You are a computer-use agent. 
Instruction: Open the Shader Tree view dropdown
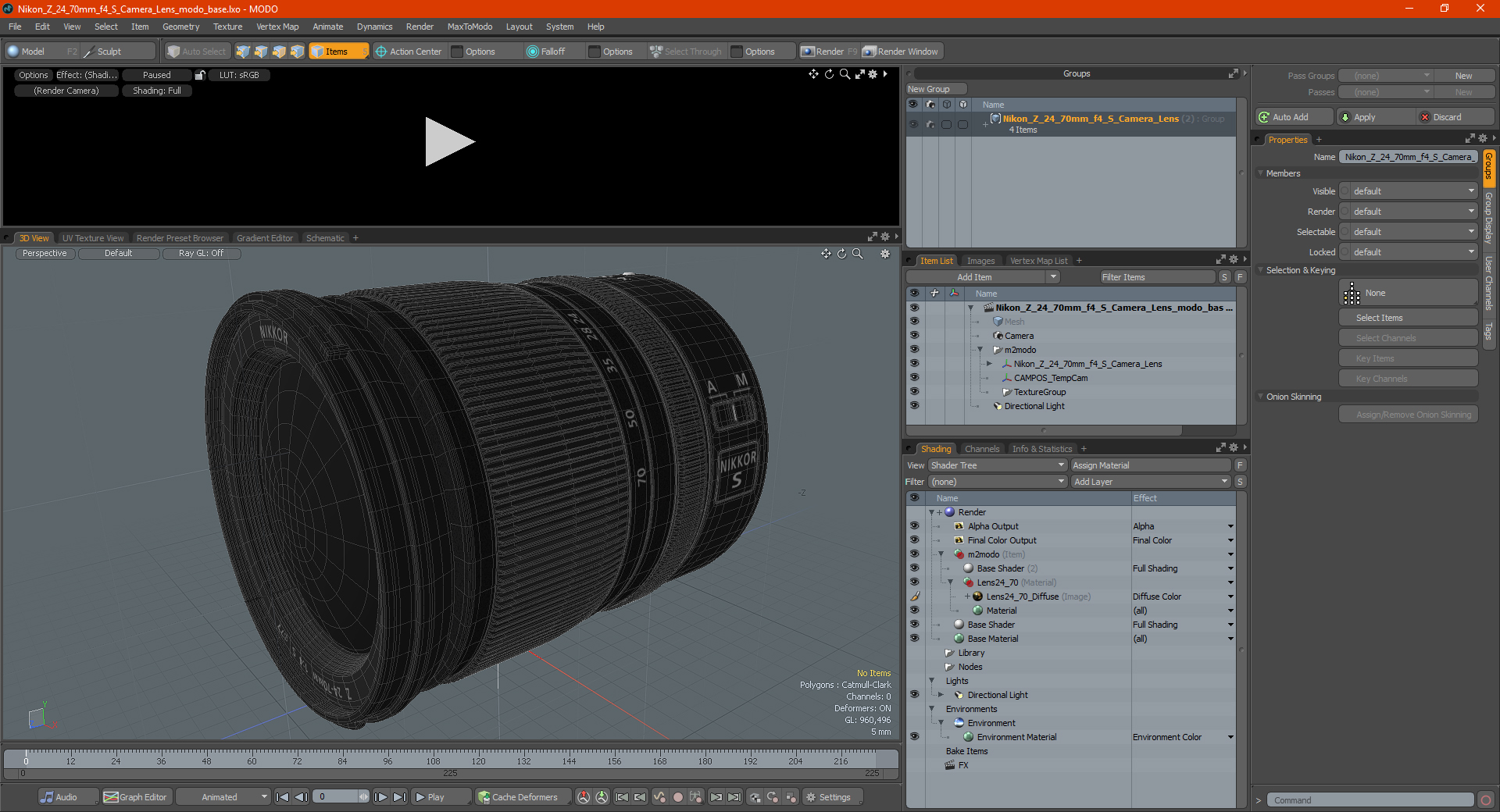pyautogui.click(x=998, y=465)
